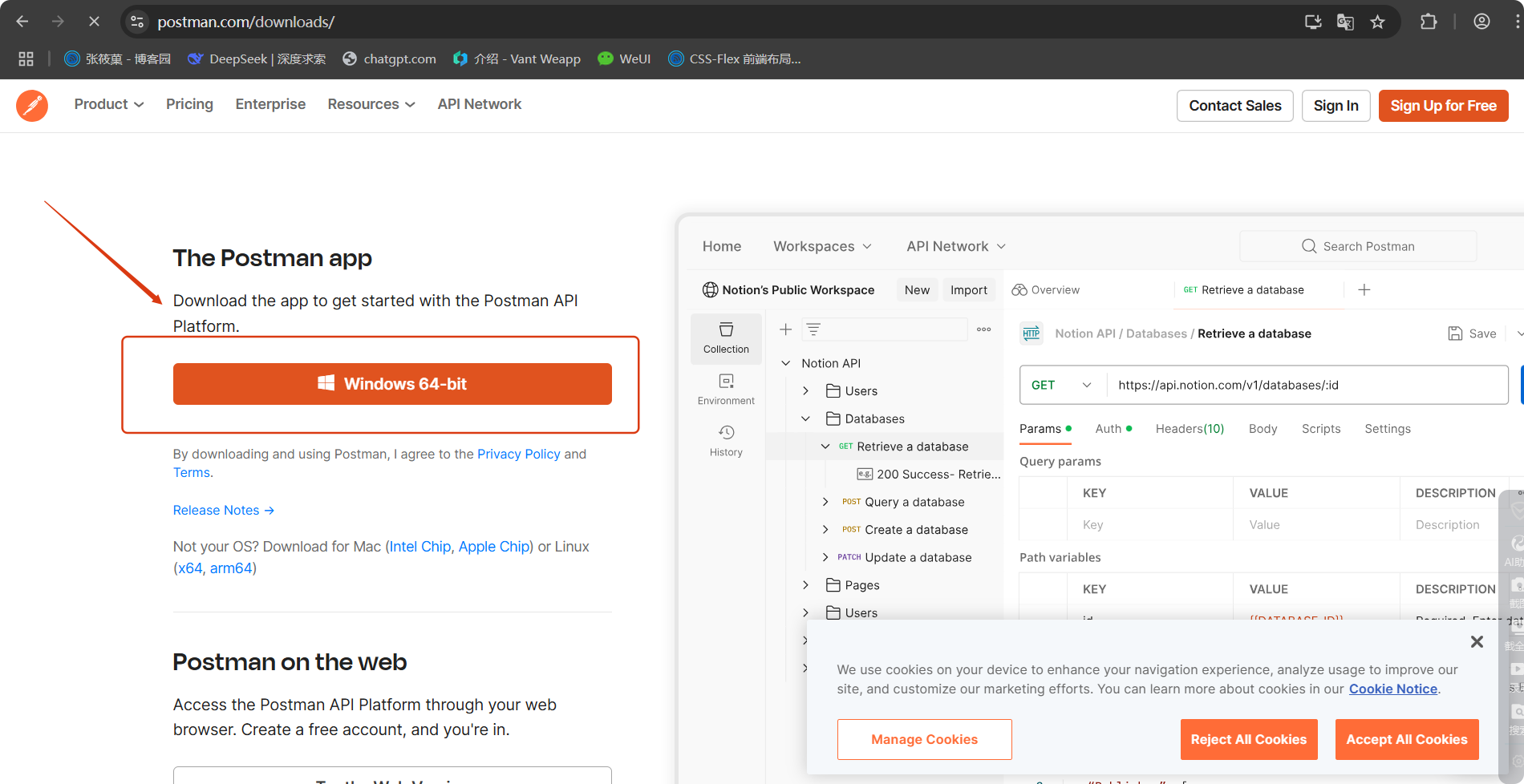Open a new request tab with plus

point(1364,289)
